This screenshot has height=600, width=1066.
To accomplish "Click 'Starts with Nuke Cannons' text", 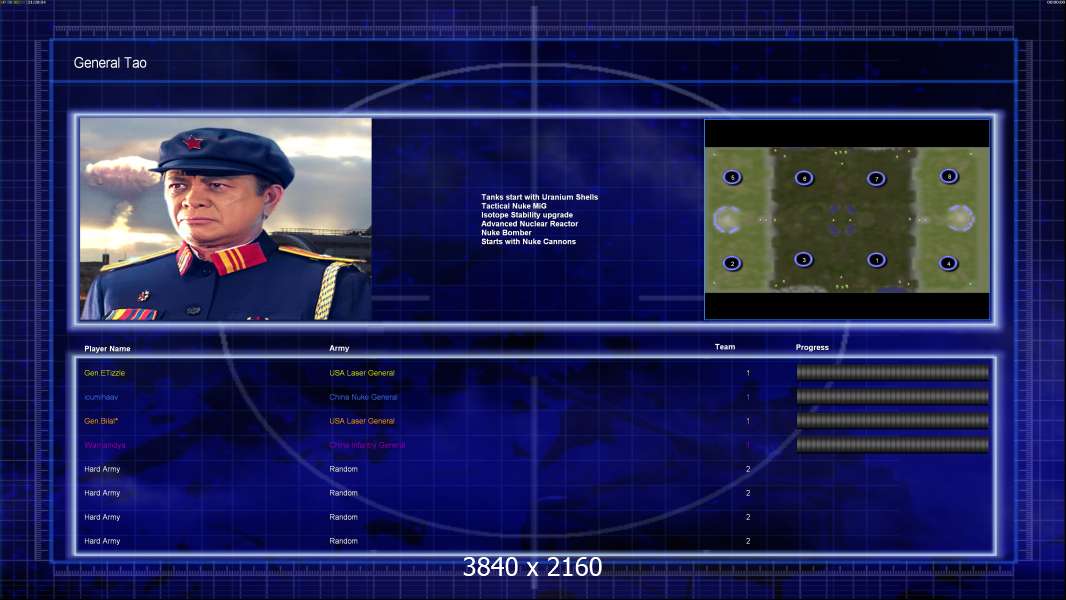I will coord(528,241).
